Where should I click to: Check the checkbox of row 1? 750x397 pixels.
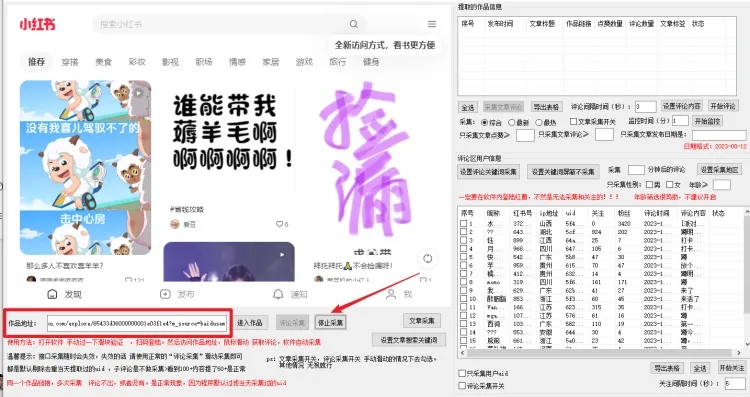[463, 223]
